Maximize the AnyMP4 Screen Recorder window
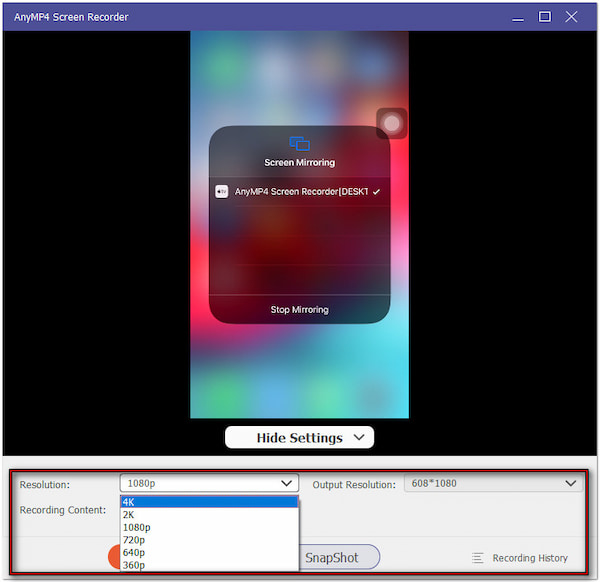Viewport: 600px width, 582px height. point(545,17)
